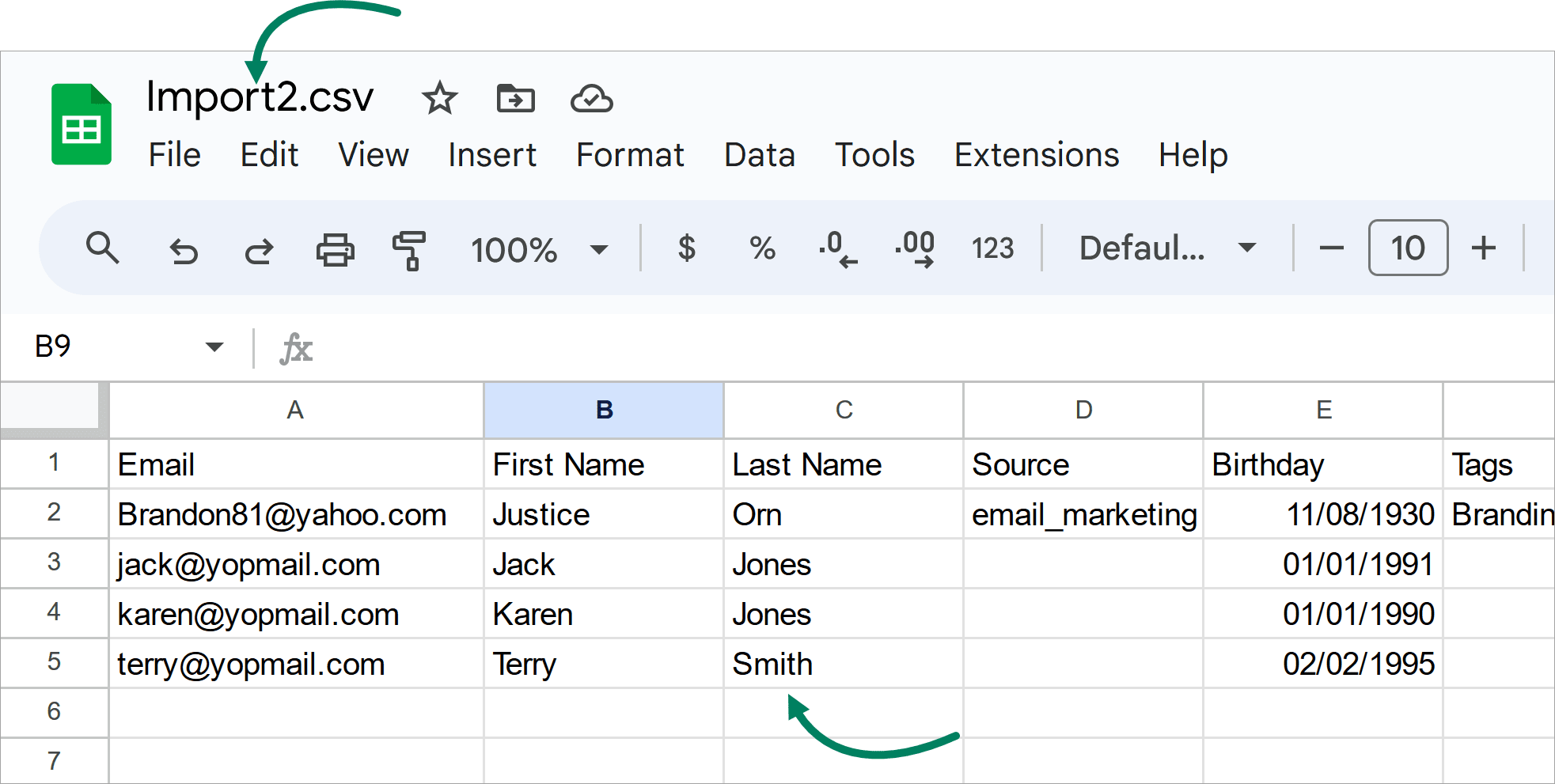Open more number formats (123)

tap(992, 249)
